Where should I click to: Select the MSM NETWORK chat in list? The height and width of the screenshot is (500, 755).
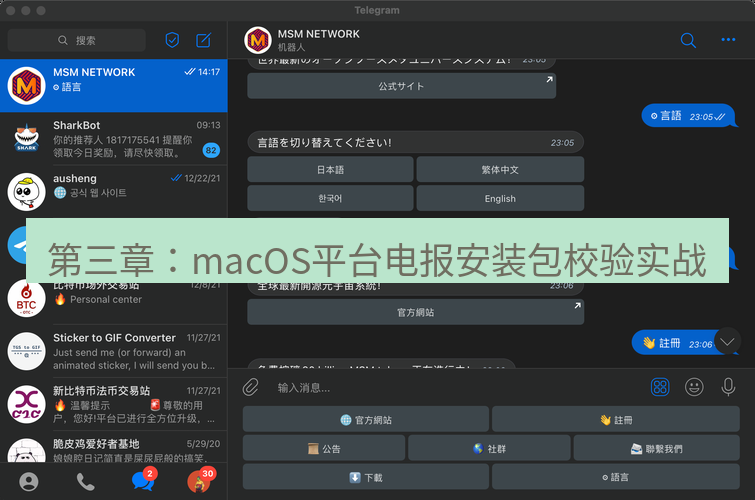click(x=114, y=86)
